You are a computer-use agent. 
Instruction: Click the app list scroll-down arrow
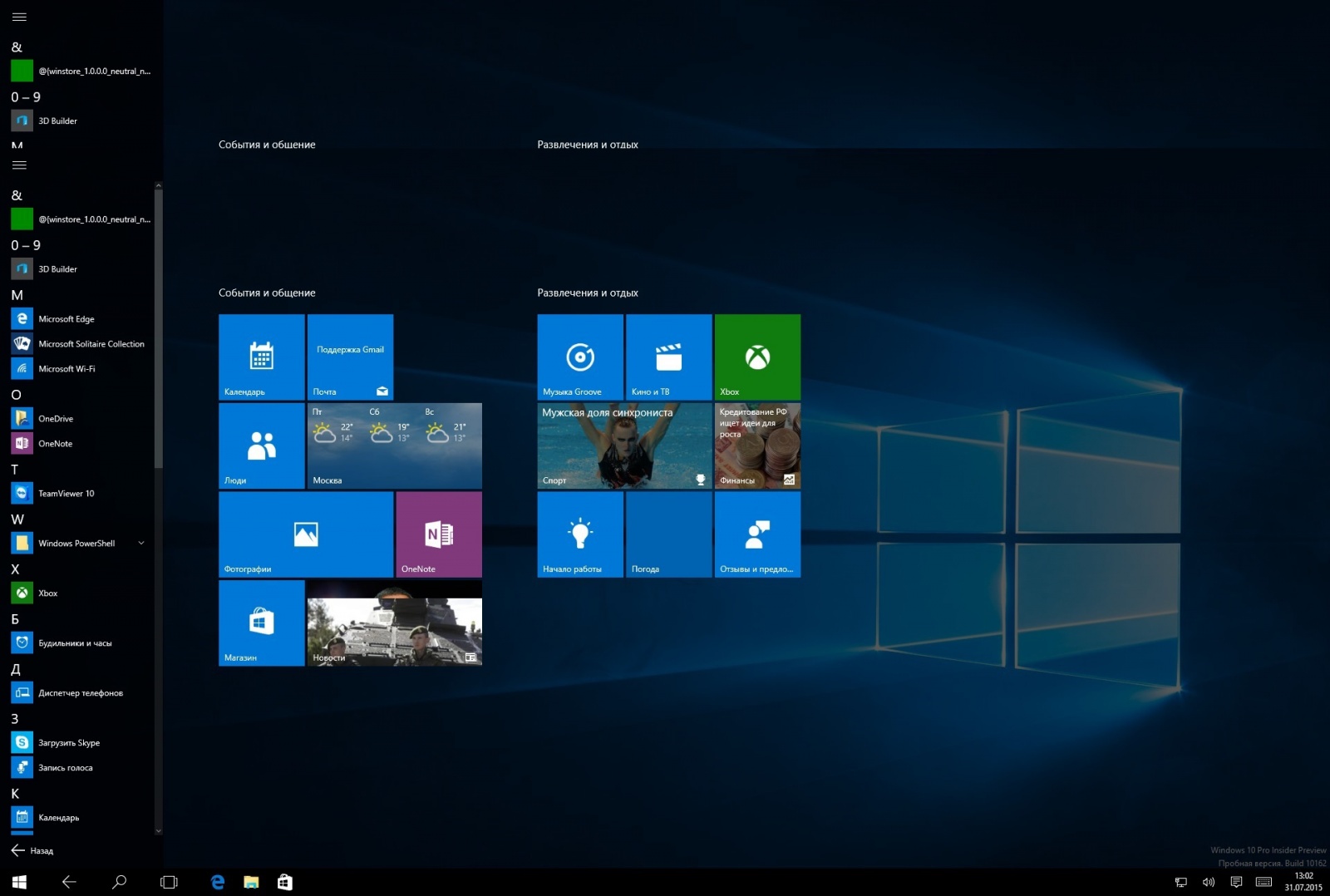[158, 830]
